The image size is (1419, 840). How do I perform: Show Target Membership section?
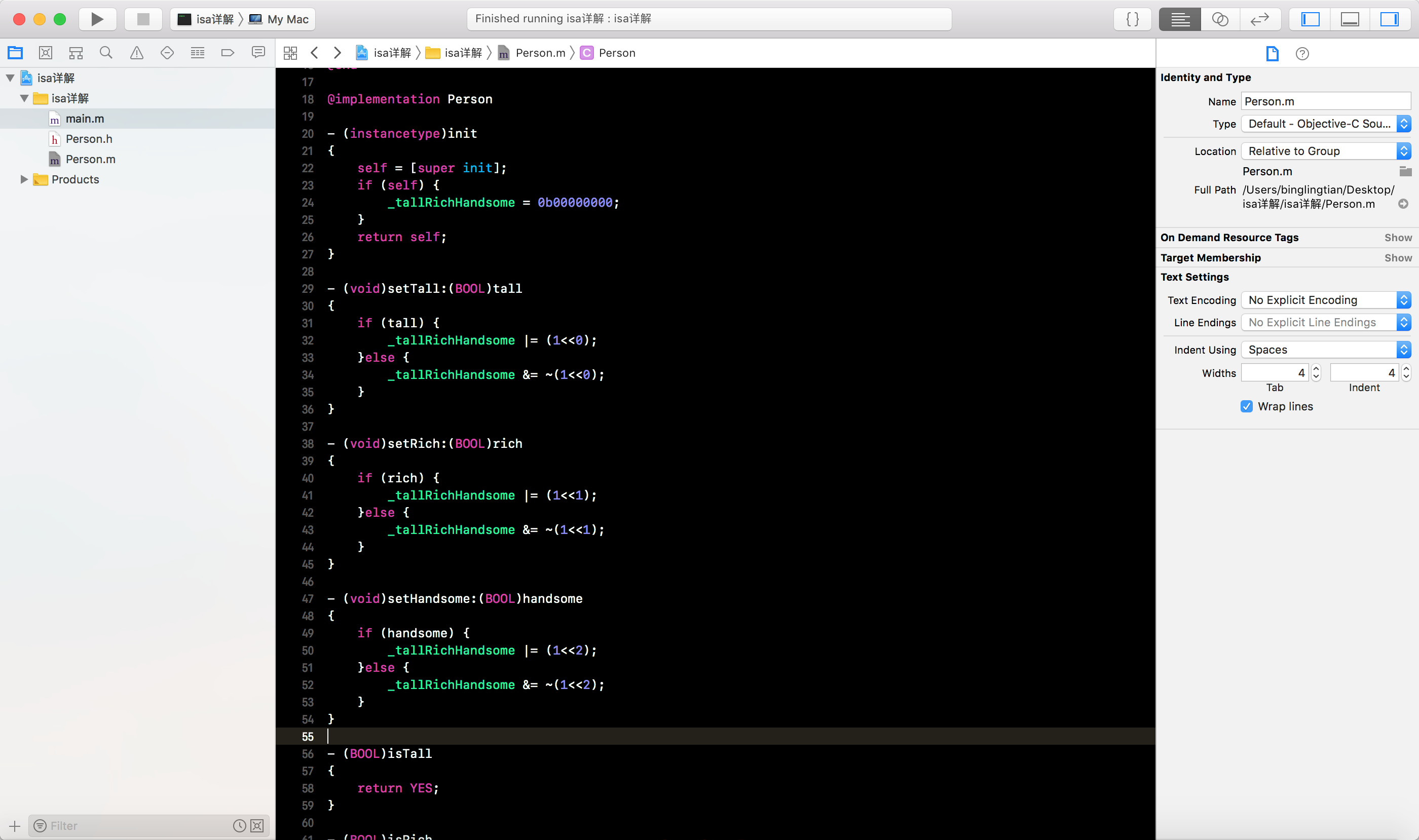click(1398, 258)
